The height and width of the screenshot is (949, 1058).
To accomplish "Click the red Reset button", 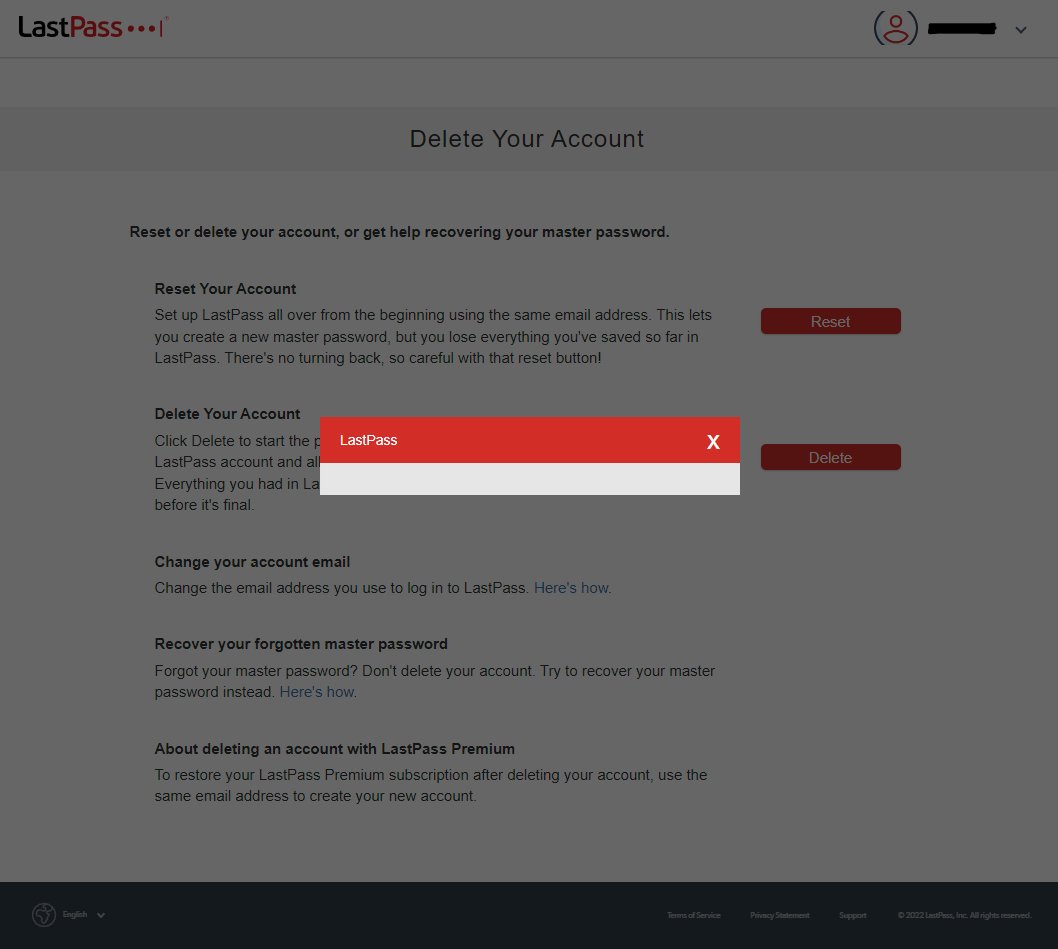I will click(x=831, y=321).
